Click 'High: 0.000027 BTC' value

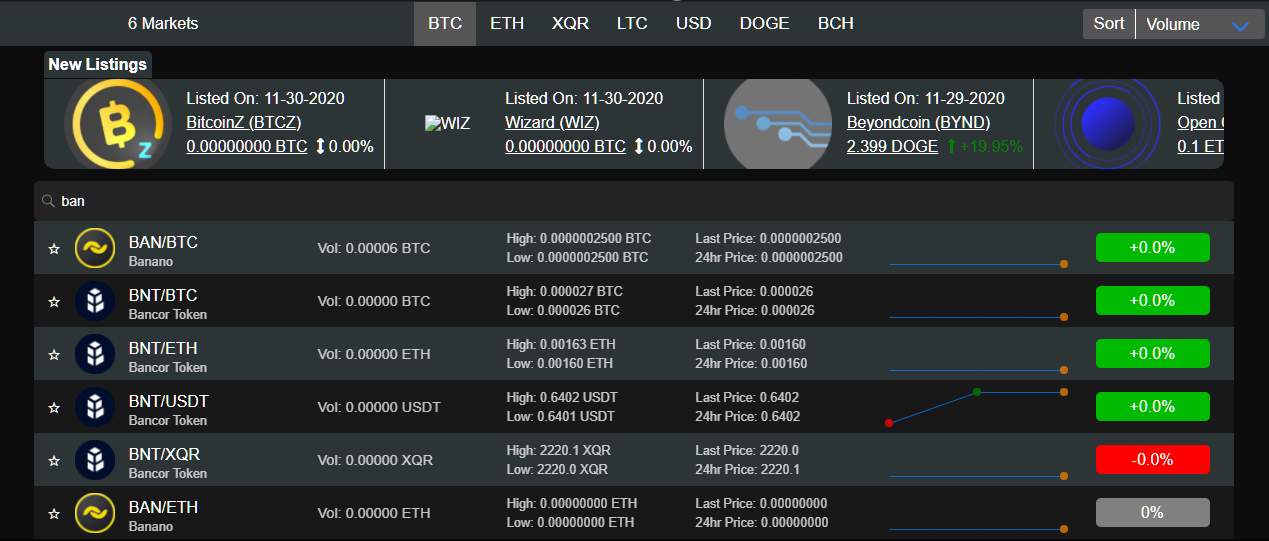565,291
